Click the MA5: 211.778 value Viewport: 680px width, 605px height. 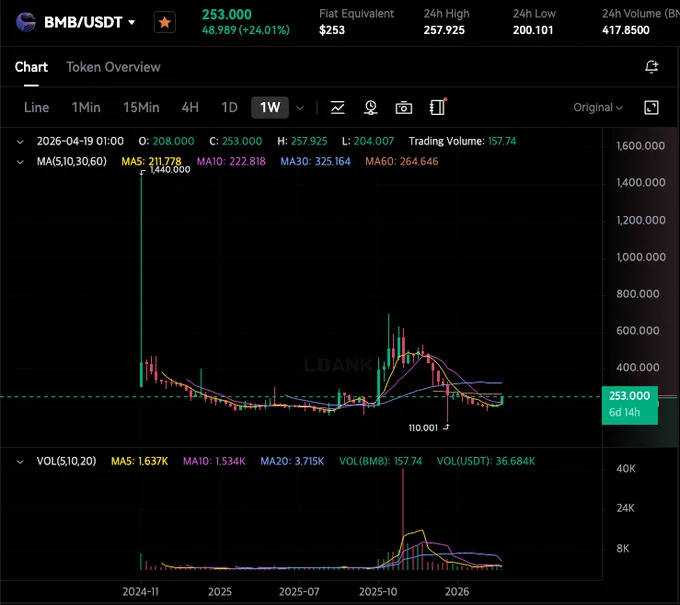click(x=151, y=161)
